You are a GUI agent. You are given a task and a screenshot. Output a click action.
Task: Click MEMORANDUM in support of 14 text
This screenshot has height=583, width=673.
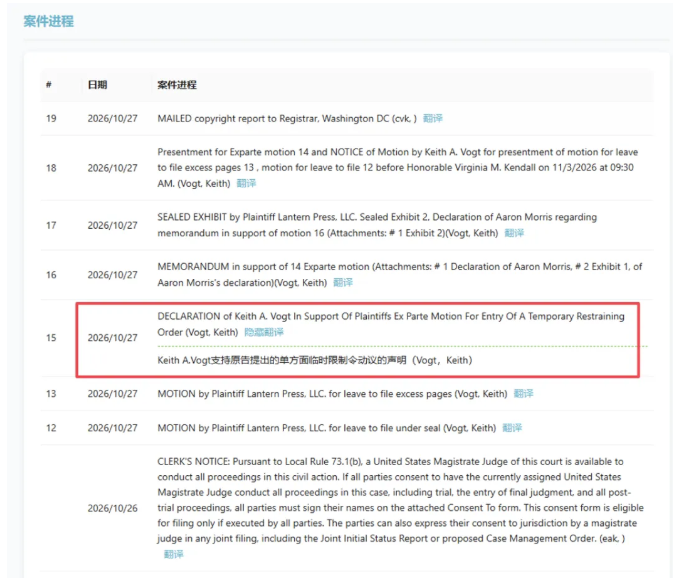point(400,274)
